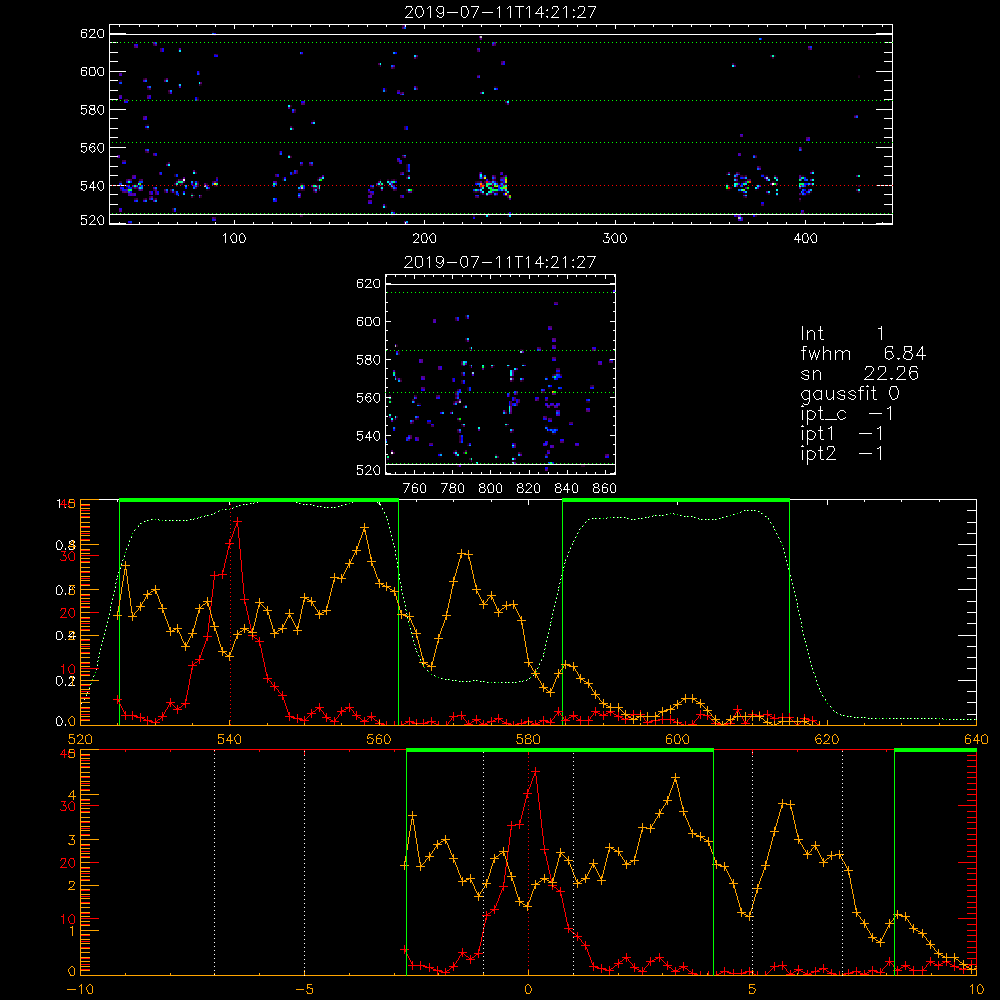Click y-axis label 600 on top plot
Viewport: 1000px width, 1000px height.
coord(92,71)
